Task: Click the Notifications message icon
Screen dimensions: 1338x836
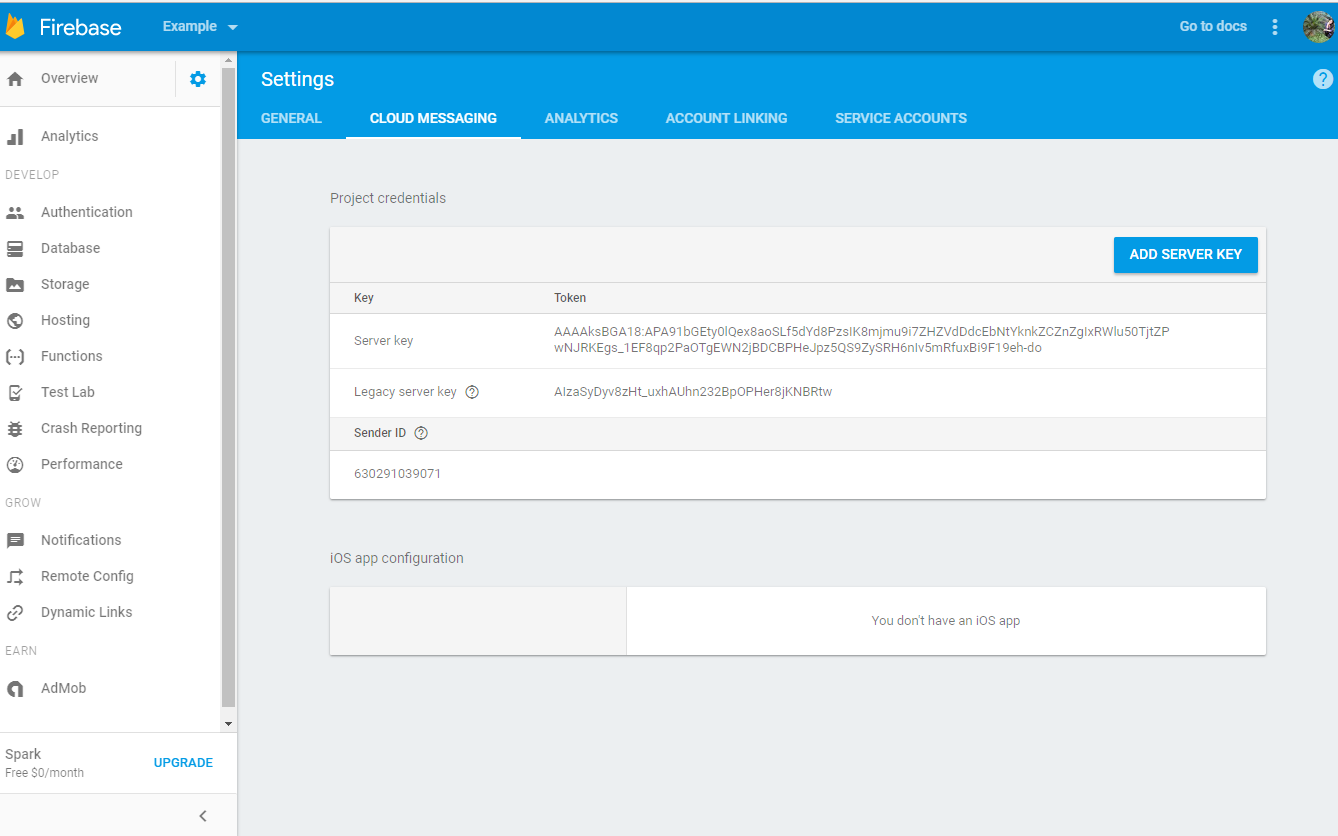Action: tap(15, 541)
